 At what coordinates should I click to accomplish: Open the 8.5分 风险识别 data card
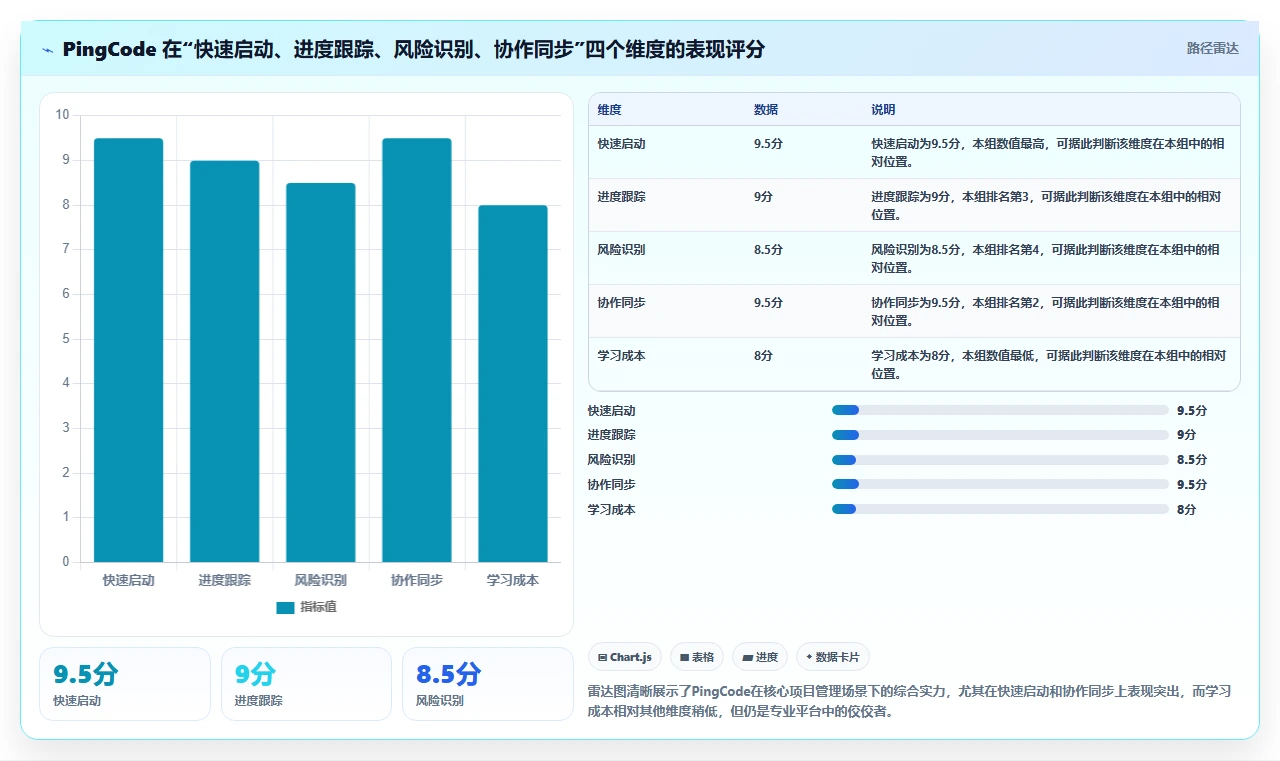[x=487, y=683]
